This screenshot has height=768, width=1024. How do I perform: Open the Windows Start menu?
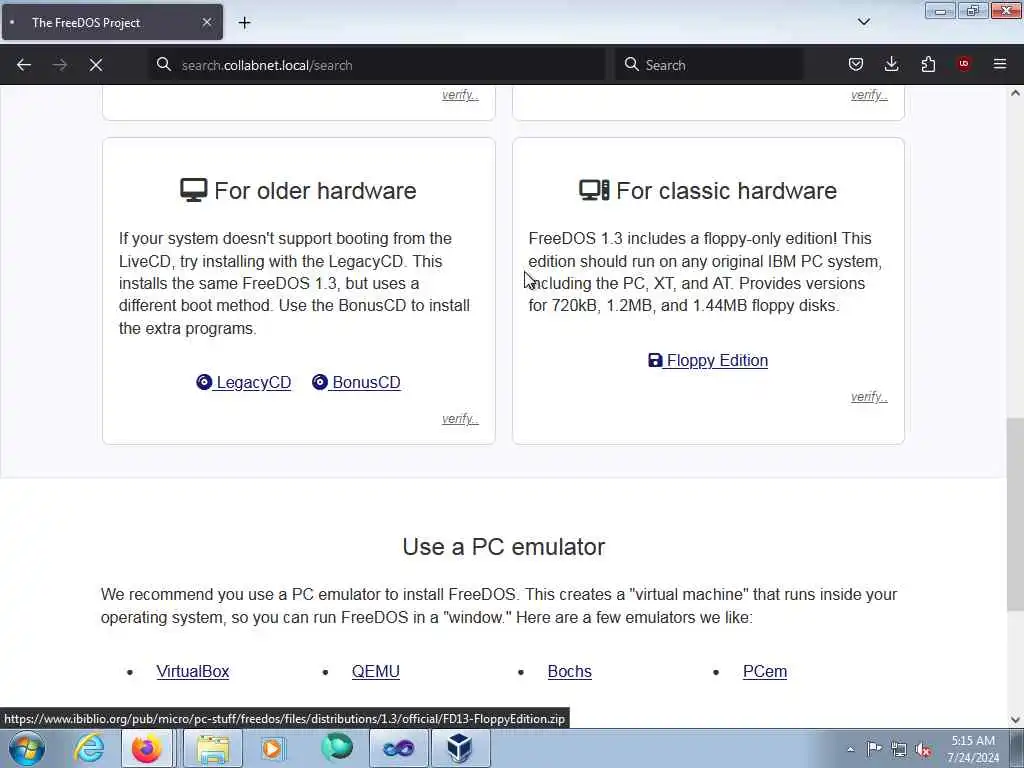(27, 748)
